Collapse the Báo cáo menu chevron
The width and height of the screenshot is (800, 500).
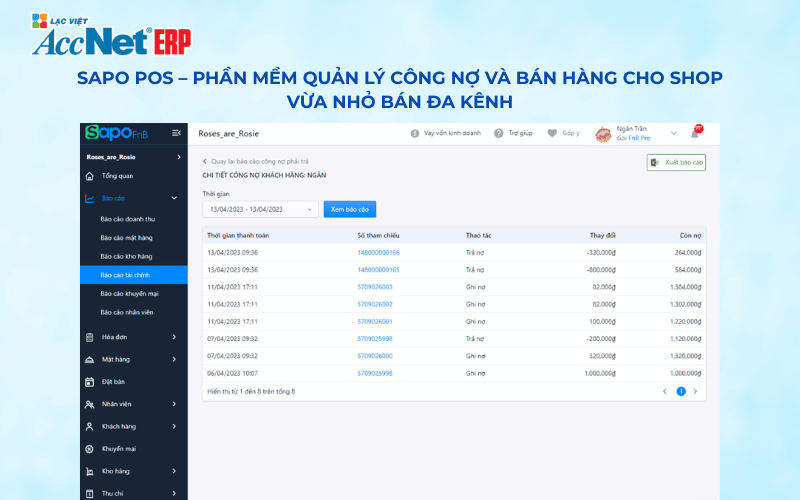[x=174, y=198]
